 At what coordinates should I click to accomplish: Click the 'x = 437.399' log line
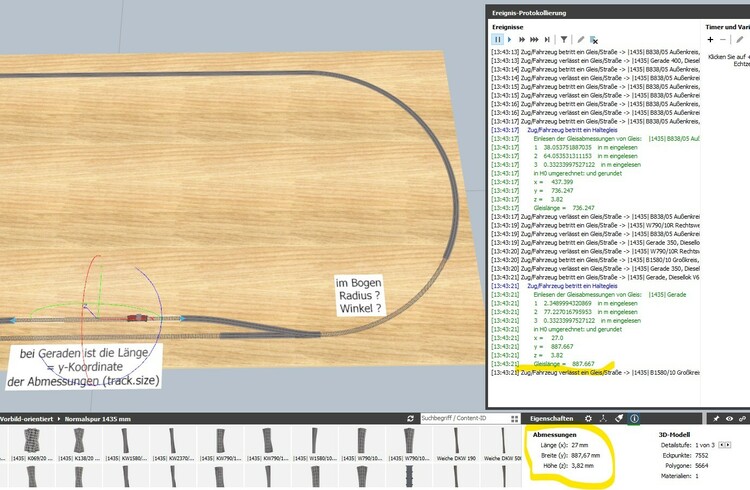point(553,182)
